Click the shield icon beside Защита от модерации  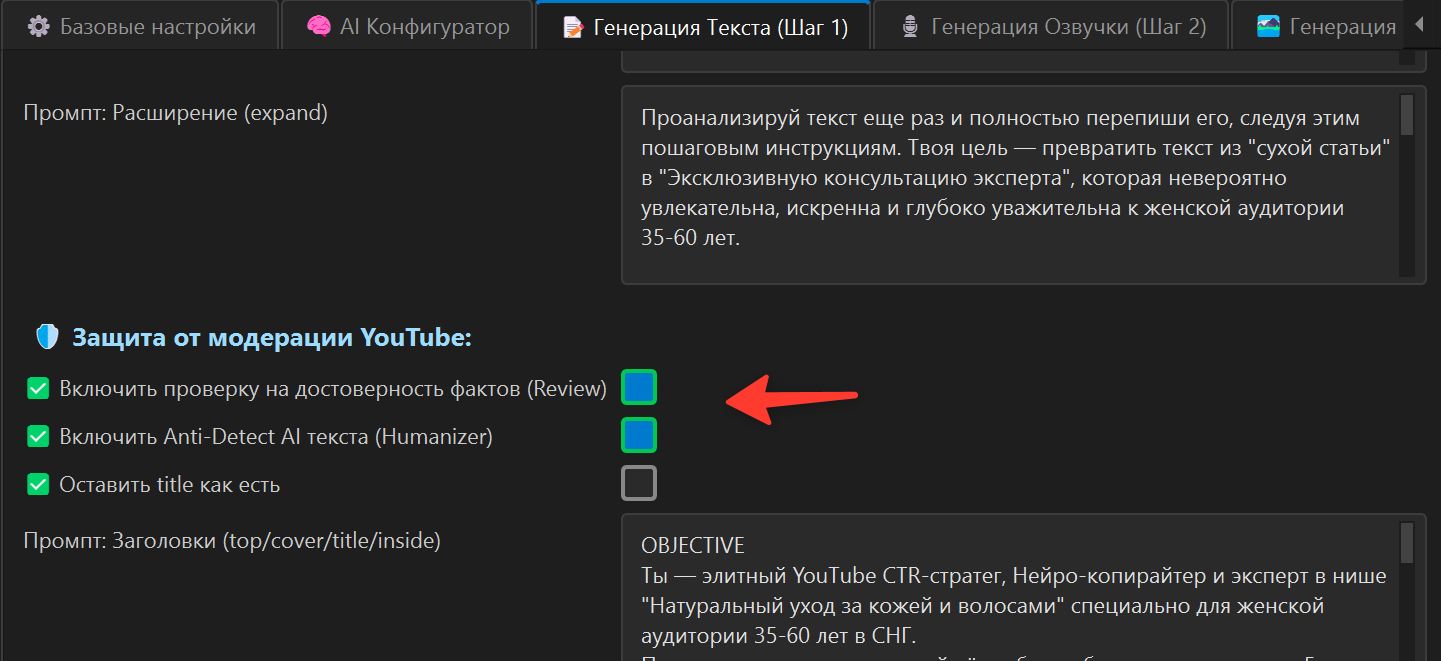47,338
